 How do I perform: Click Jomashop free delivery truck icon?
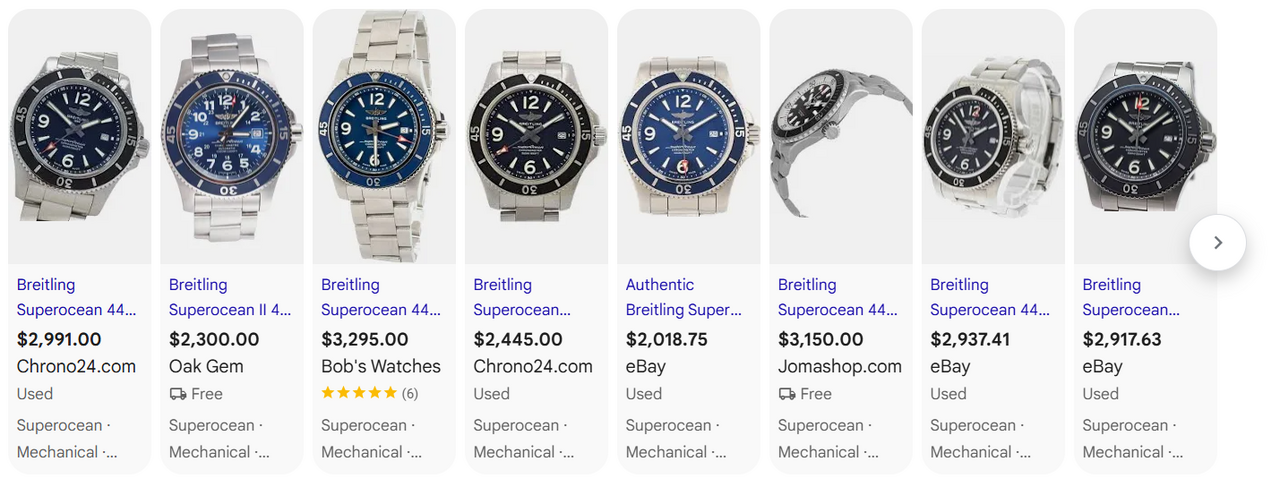pos(787,394)
